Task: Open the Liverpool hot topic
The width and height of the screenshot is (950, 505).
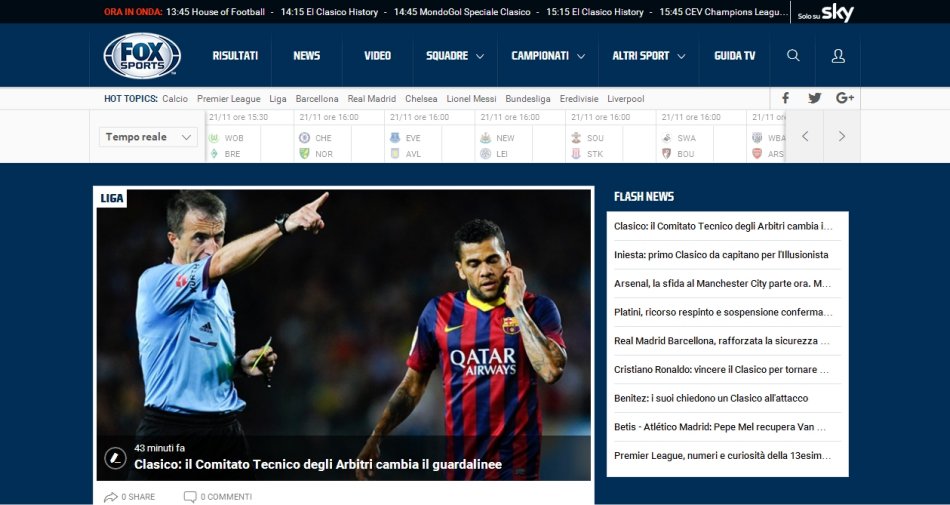Action: pos(626,99)
